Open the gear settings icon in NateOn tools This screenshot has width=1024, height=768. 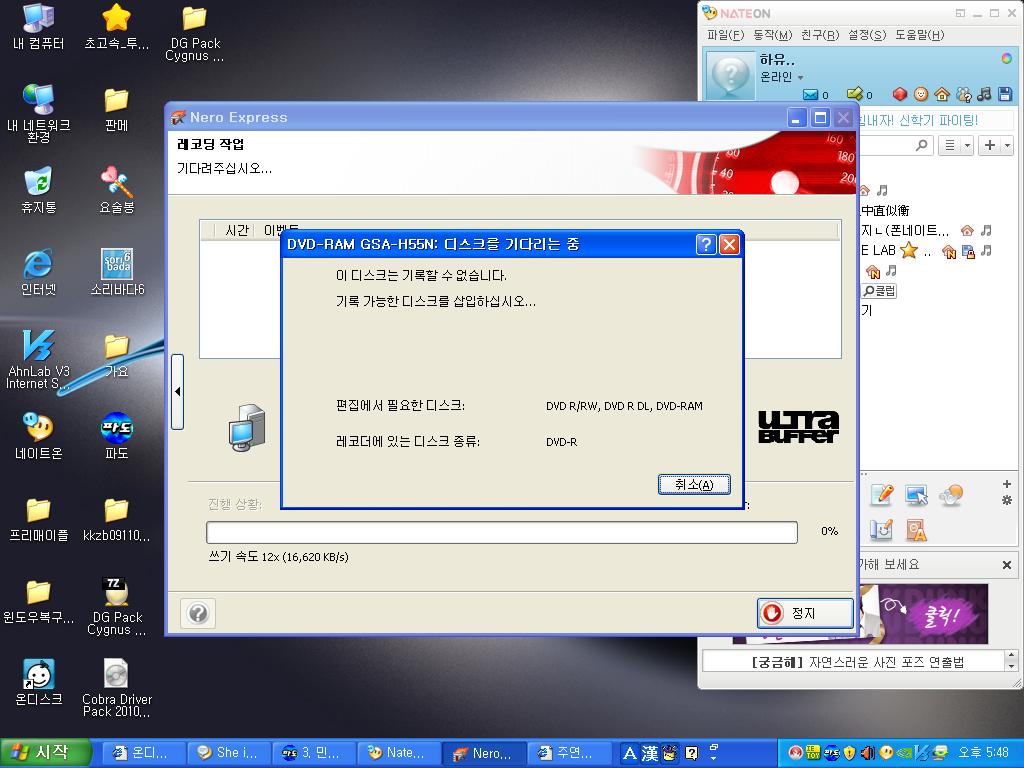click(x=1007, y=500)
